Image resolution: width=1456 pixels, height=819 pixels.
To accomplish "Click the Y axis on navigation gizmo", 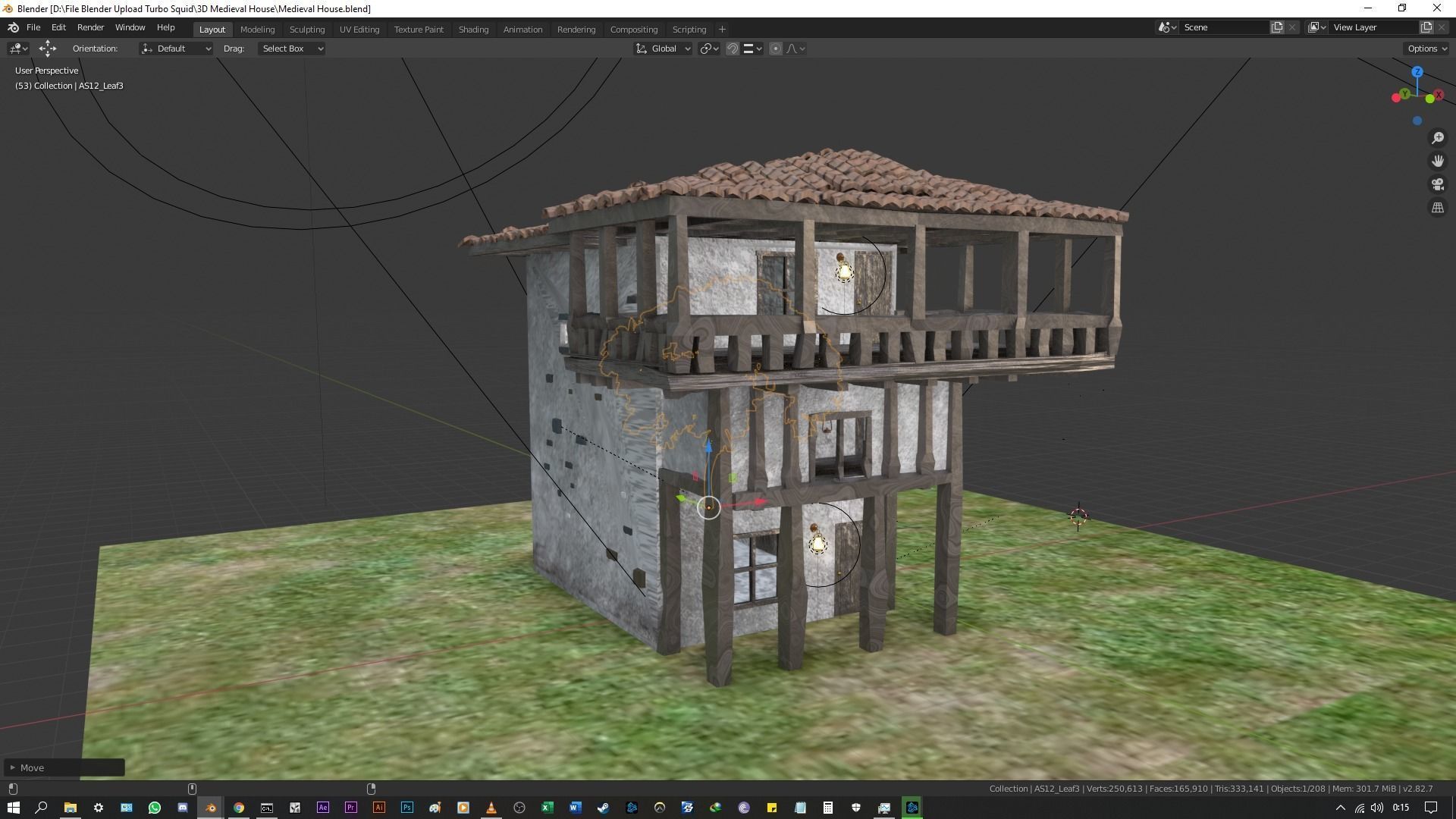I will 1405,93.
